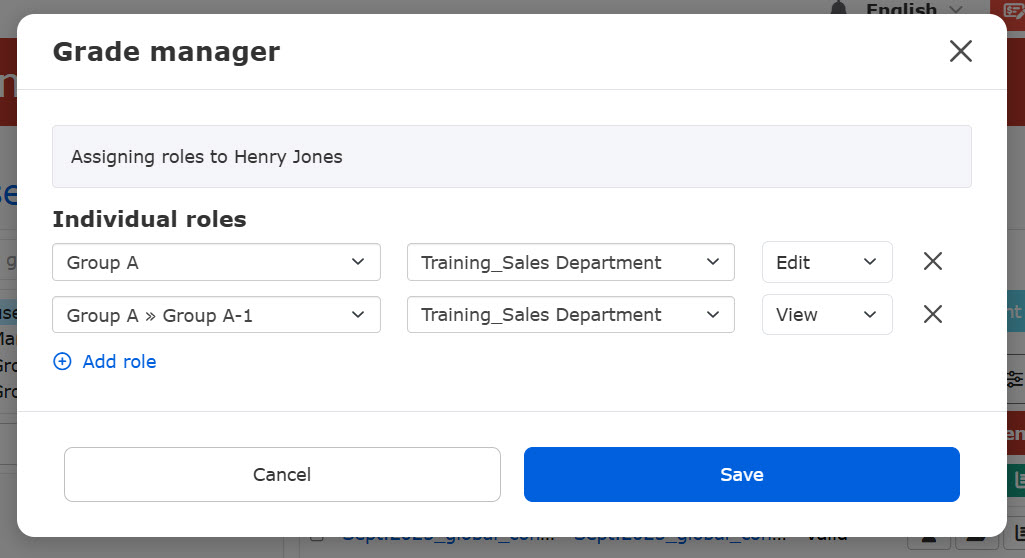Click the filter sliders icon at right edge
Viewport: 1025px width, 558px height.
point(1014,379)
